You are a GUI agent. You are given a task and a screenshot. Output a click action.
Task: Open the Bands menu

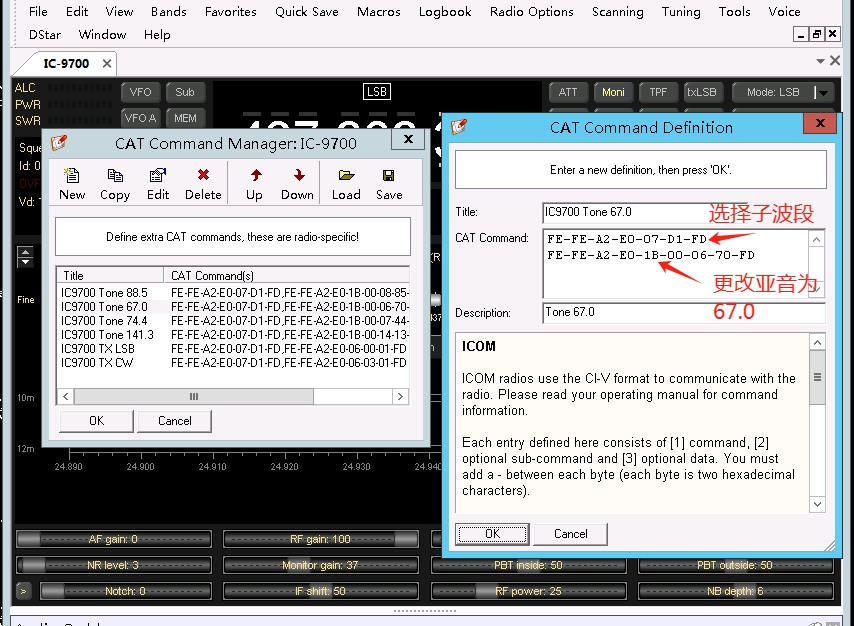pos(169,11)
